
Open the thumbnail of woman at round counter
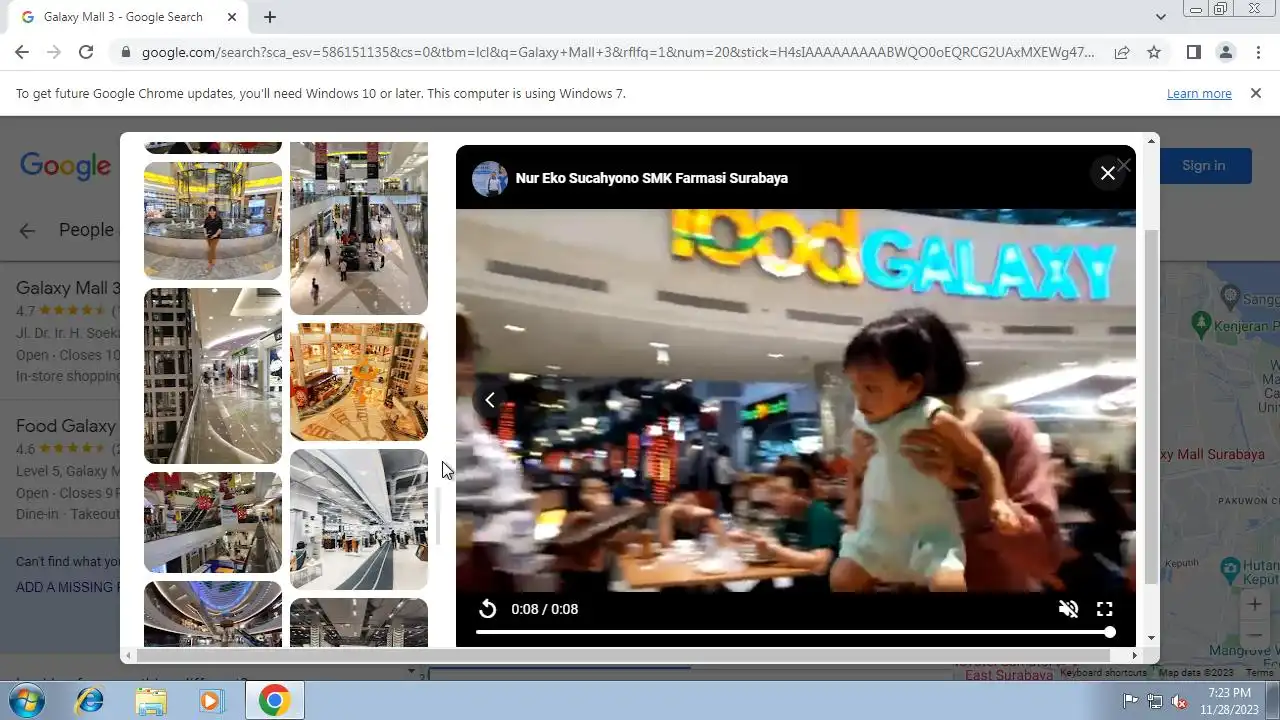(x=213, y=220)
